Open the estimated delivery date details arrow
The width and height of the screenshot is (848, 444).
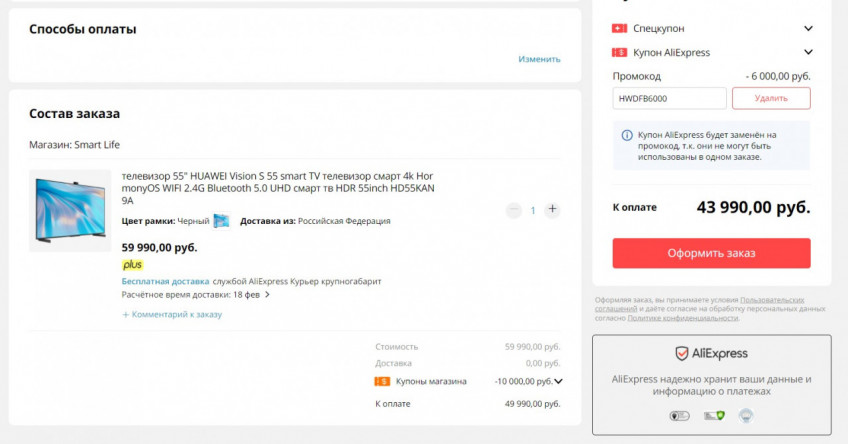267,295
